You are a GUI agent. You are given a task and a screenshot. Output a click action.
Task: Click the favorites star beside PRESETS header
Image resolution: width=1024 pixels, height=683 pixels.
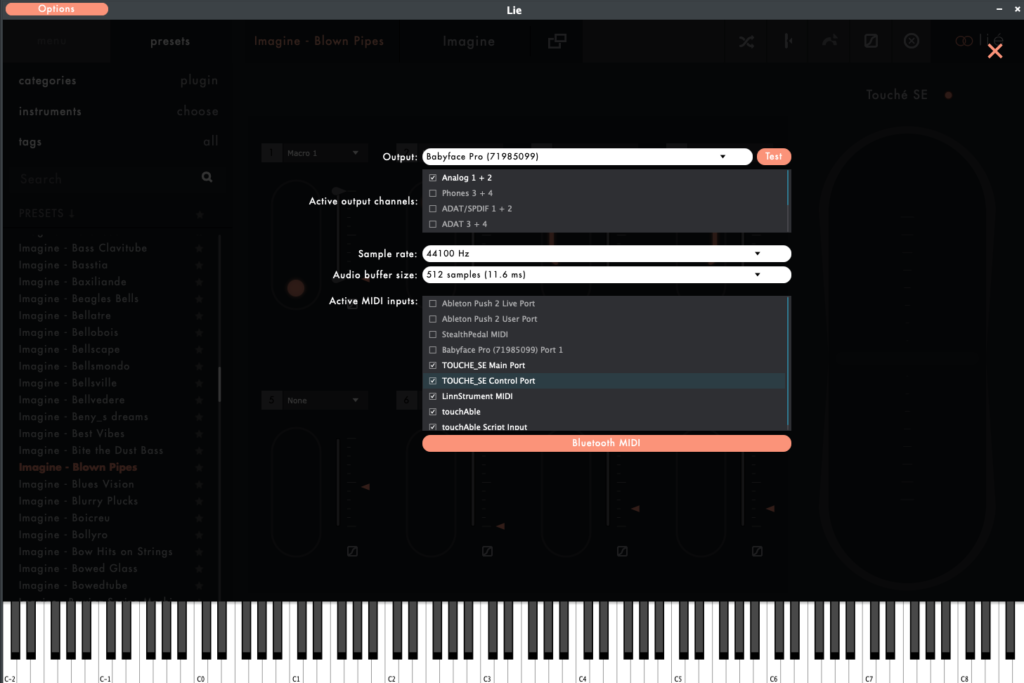pyautogui.click(x=200, y=214)
